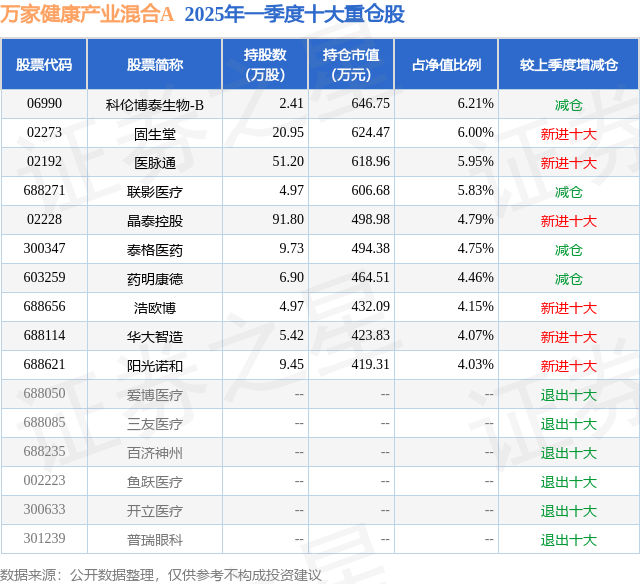
Task: Click the heading 2025年一季度十大重仓股
Action: click(x=294, y=14)
